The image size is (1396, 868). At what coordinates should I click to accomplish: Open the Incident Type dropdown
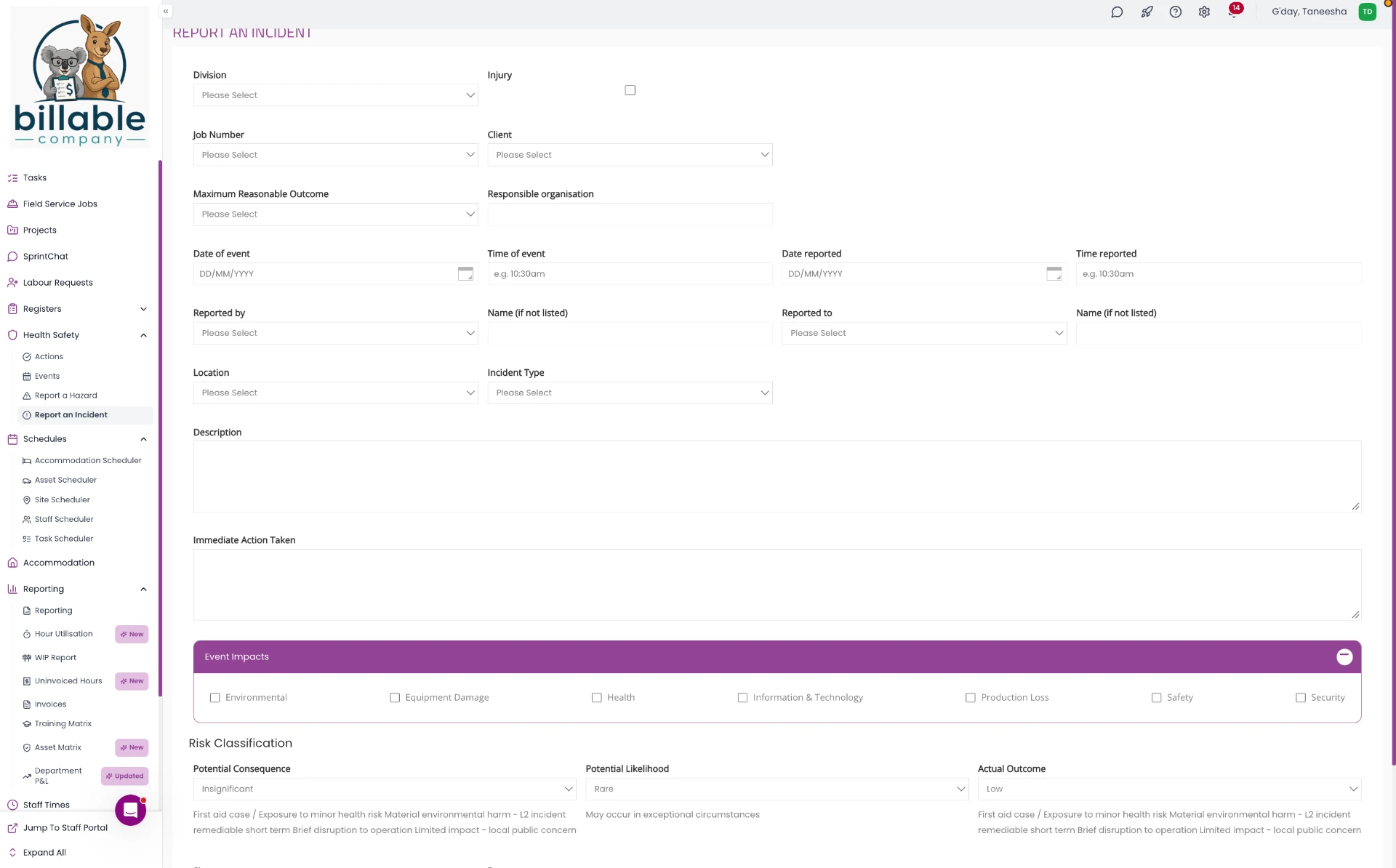(630, 393)
